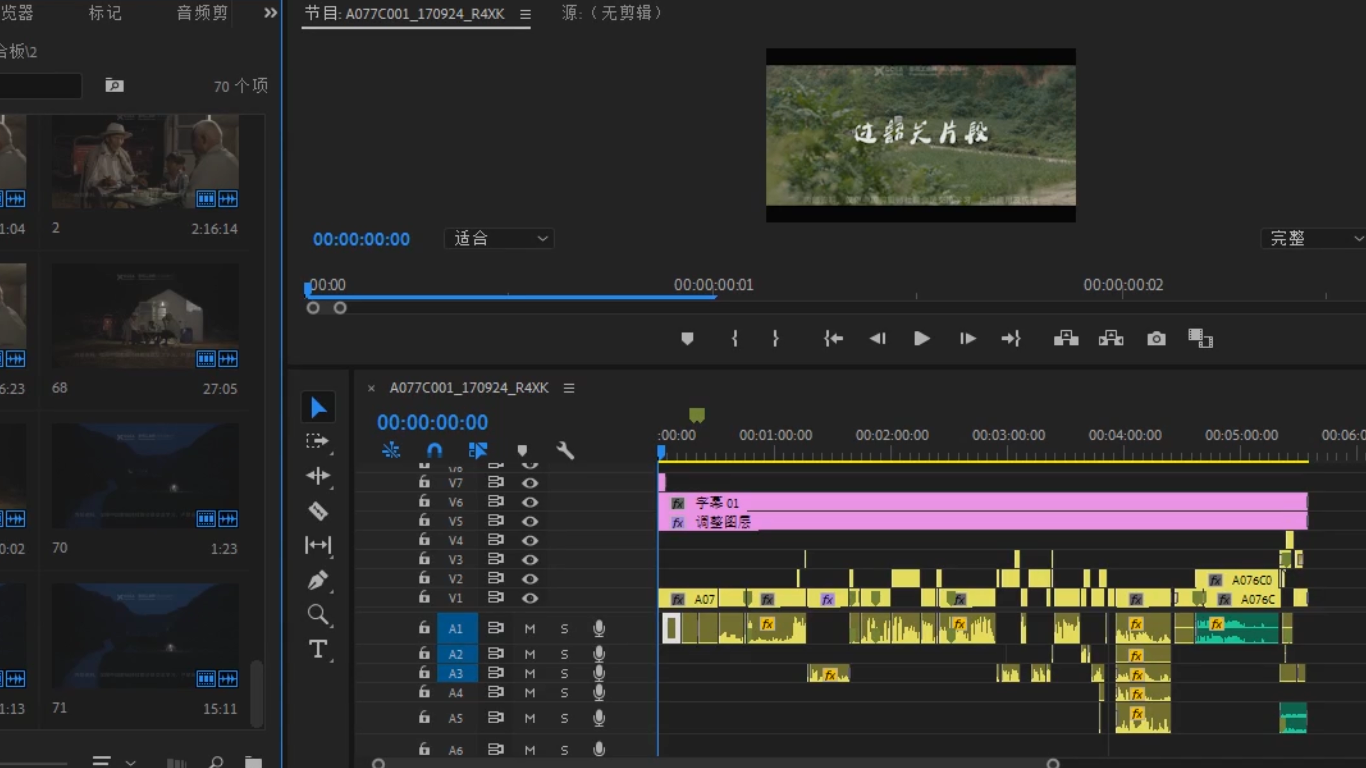
Task: Toggle lock on V2 track
Action: click(424, 578)
